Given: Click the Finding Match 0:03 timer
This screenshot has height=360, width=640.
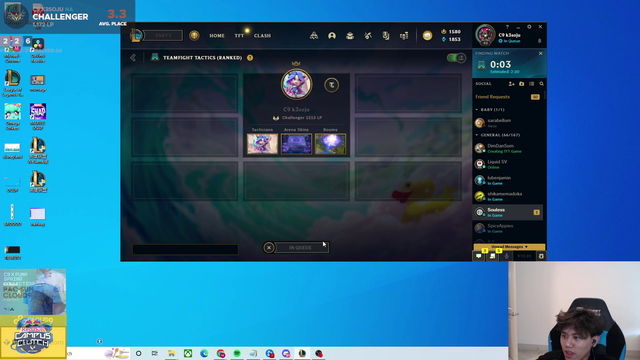Looking at the screenshot, I should coord(500,64).
